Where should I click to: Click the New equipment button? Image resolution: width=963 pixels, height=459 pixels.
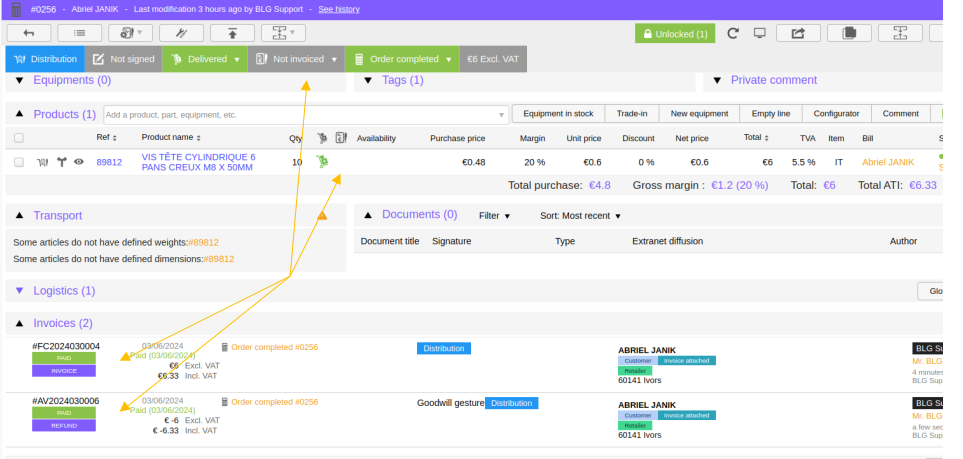700,114
